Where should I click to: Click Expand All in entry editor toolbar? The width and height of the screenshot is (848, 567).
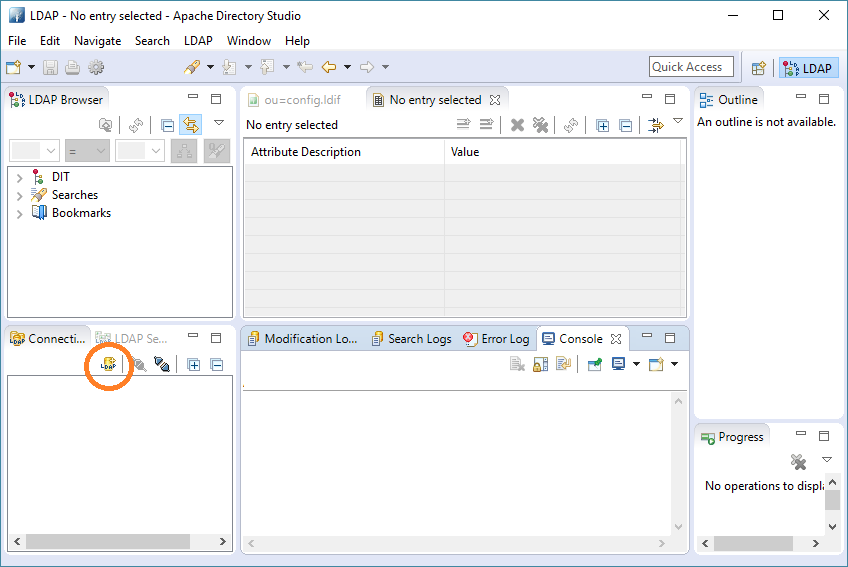pos(602,125)
